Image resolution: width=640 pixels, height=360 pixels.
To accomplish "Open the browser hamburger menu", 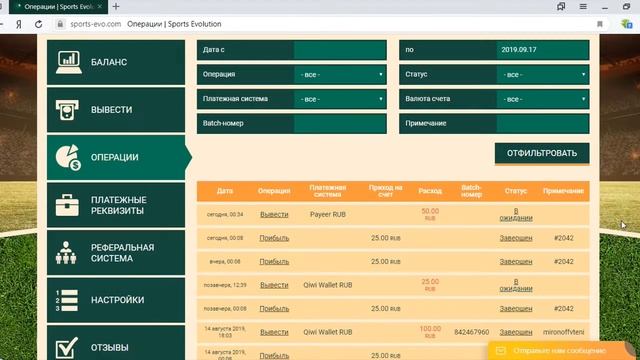I will pyautogui.click(x=583, y=7).
